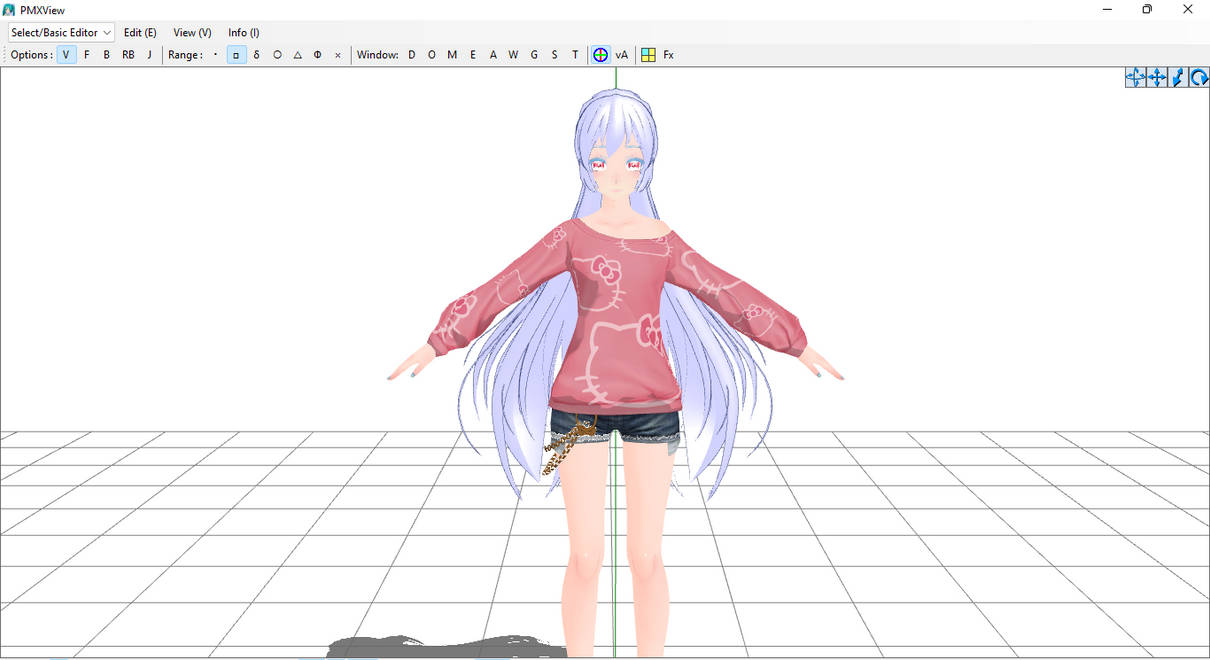This screenshot has width=1210, height=660.
Task: Click the view rotation reset icon
Action: tap(1199, 77)
